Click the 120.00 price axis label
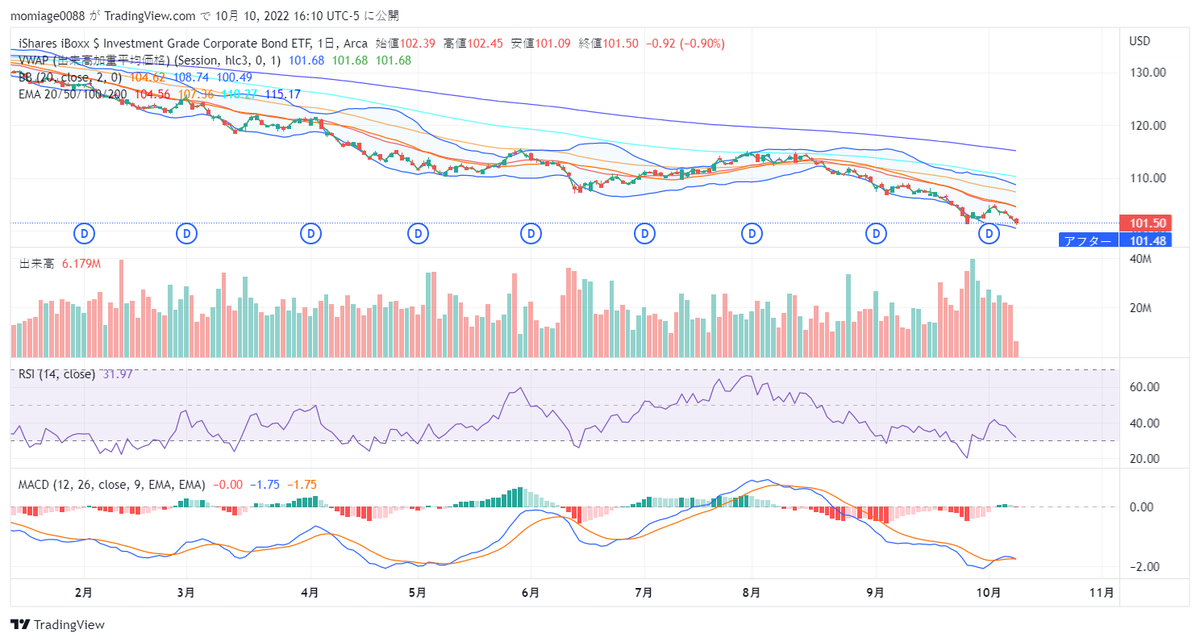This screenshot has height=642, width=1200. [1148, 126]
